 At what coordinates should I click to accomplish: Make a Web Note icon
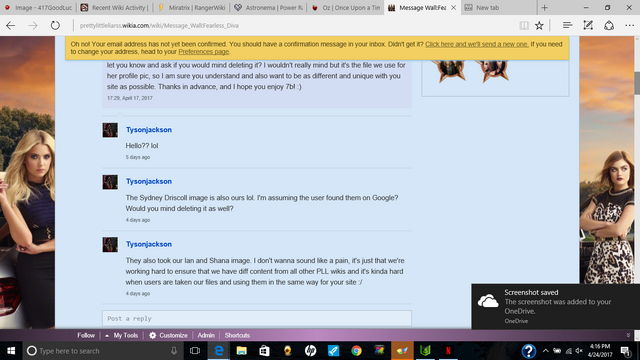click(x=588, y=25)
